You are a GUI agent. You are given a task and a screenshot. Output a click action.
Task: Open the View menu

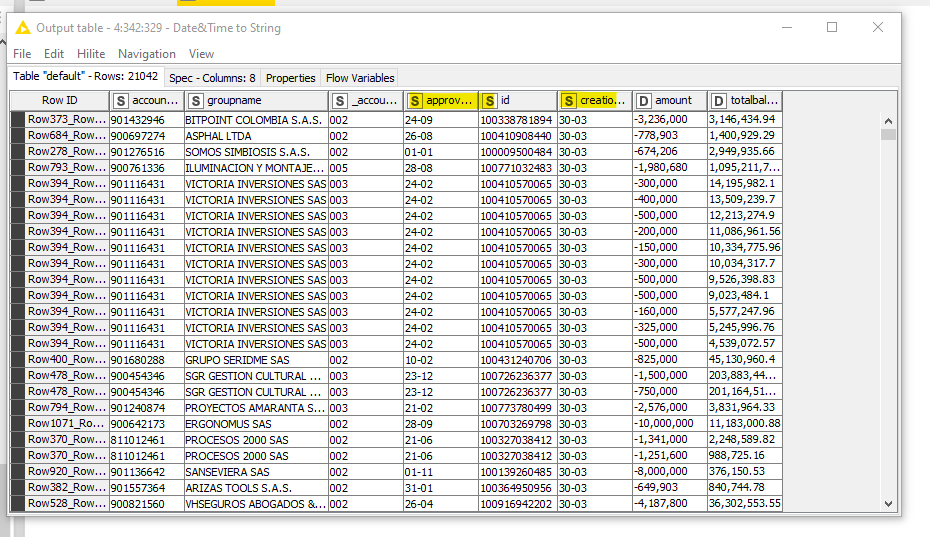pyautogui.click(x=201, y=54)
